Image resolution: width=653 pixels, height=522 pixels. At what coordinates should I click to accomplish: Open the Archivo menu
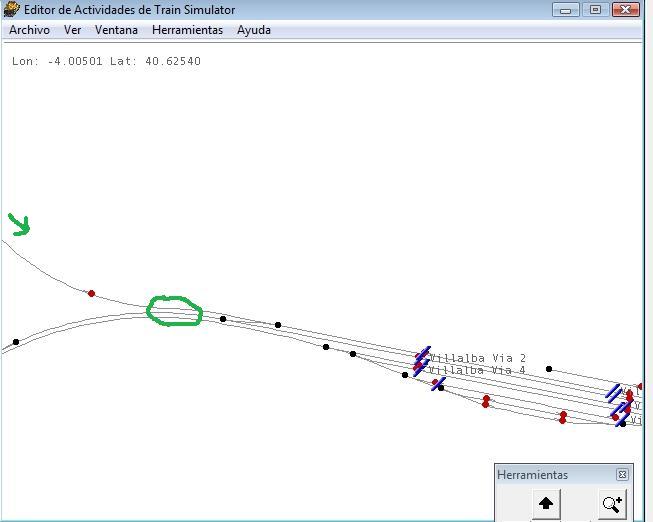click(x=30, y=30)
